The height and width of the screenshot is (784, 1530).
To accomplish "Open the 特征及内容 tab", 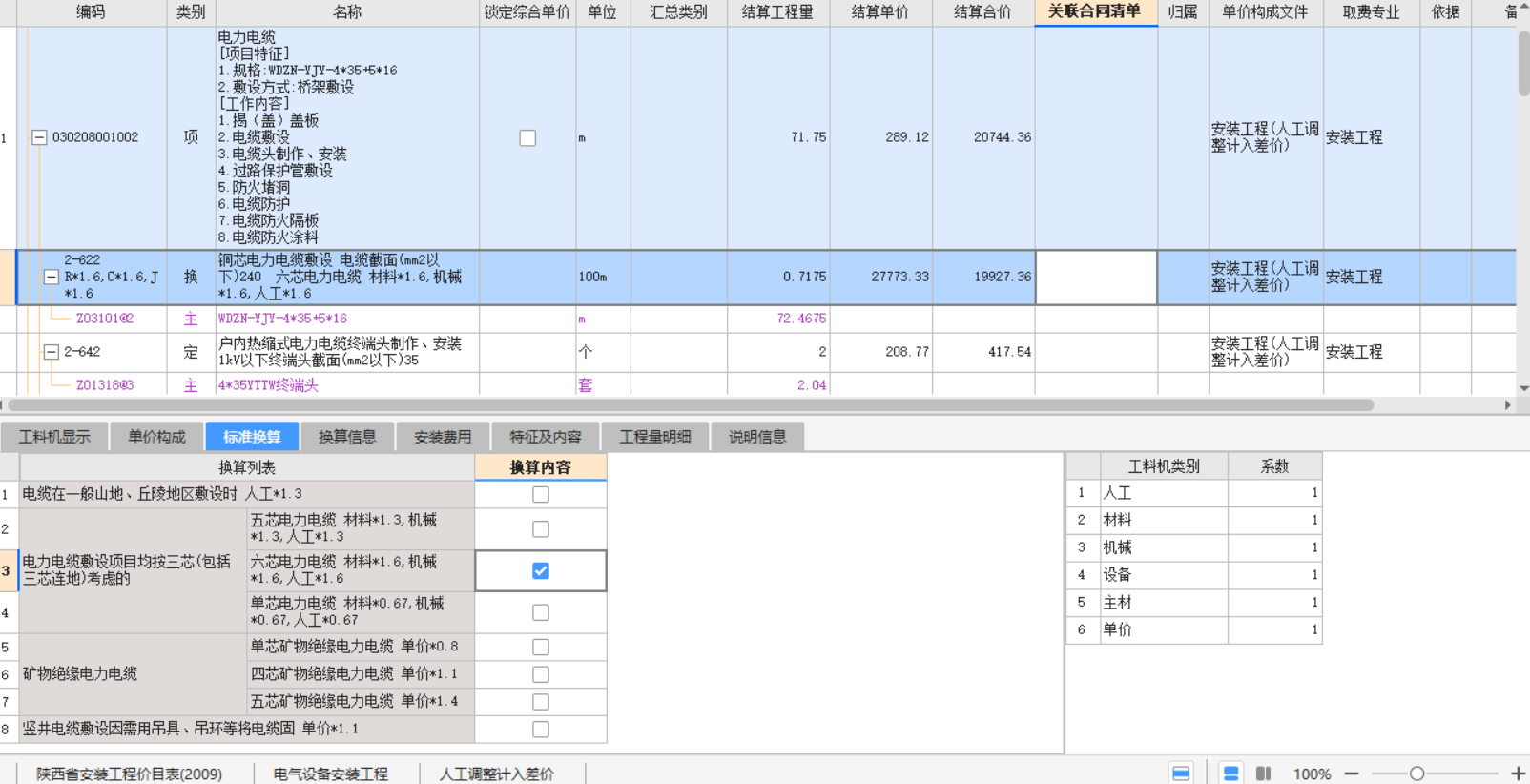I will [545, 437].
